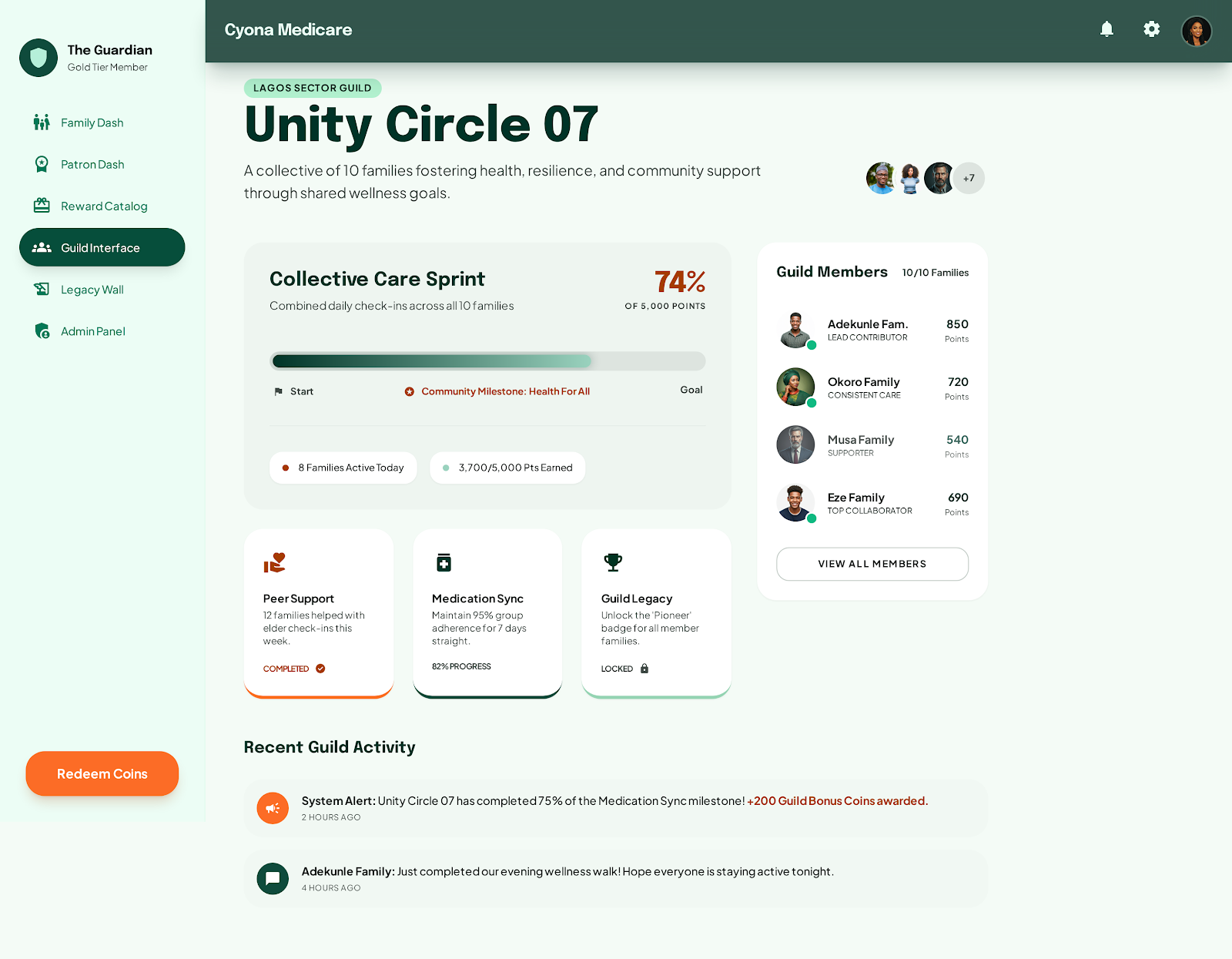Click the Guild Legacy trophy icon
This screenshot has width=1232, height=959.
pyautogui.click(x=613, y=562)
